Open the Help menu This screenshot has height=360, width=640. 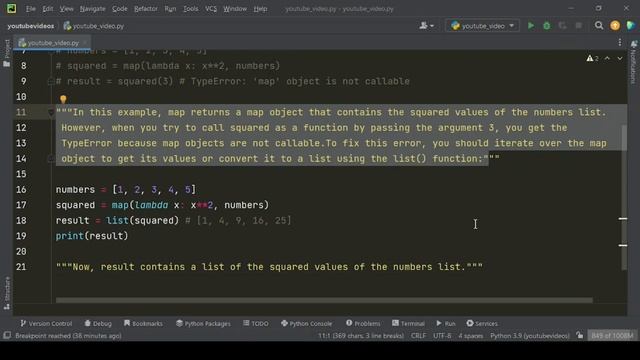[x=260, y=9]
